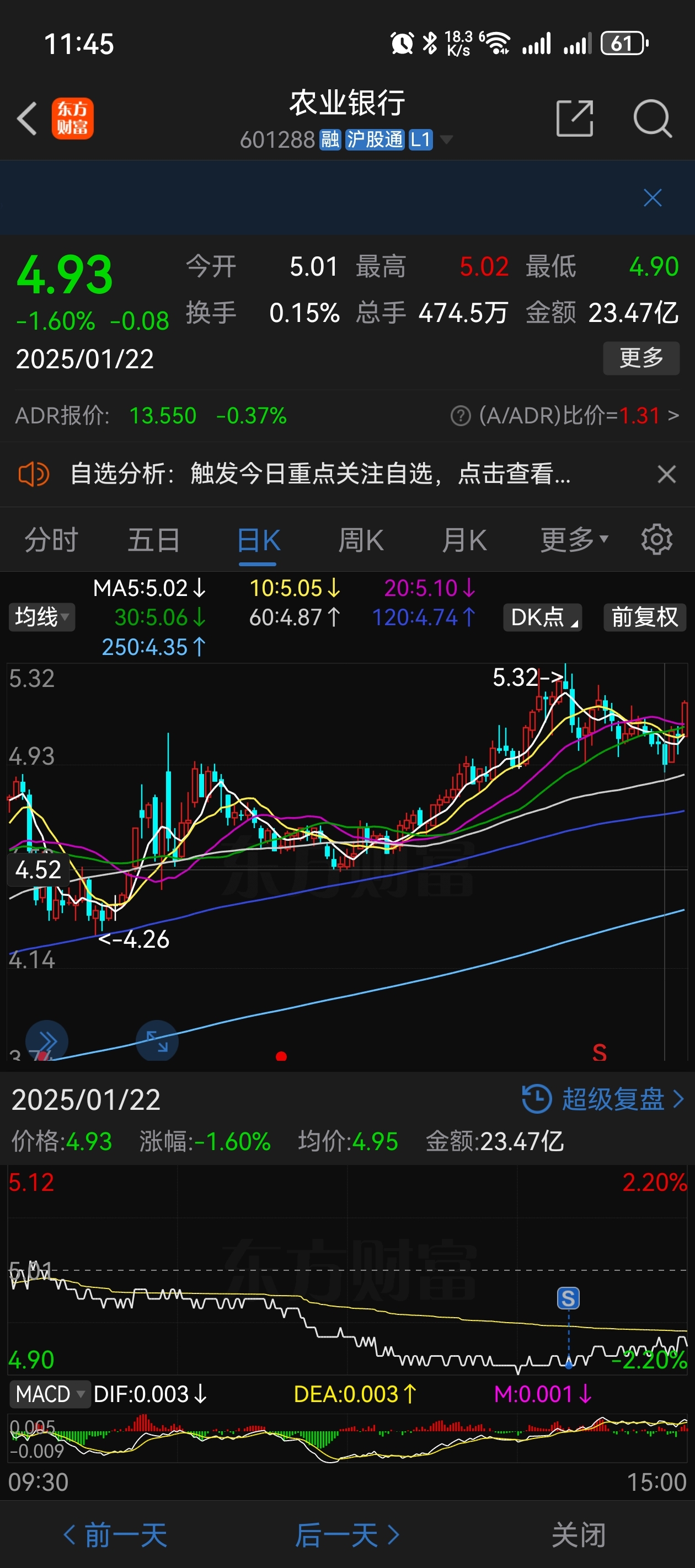This screenshot has height=1568, width=695.
Task: Tap the blue S marker on intraday chart
Action: 568,1298
